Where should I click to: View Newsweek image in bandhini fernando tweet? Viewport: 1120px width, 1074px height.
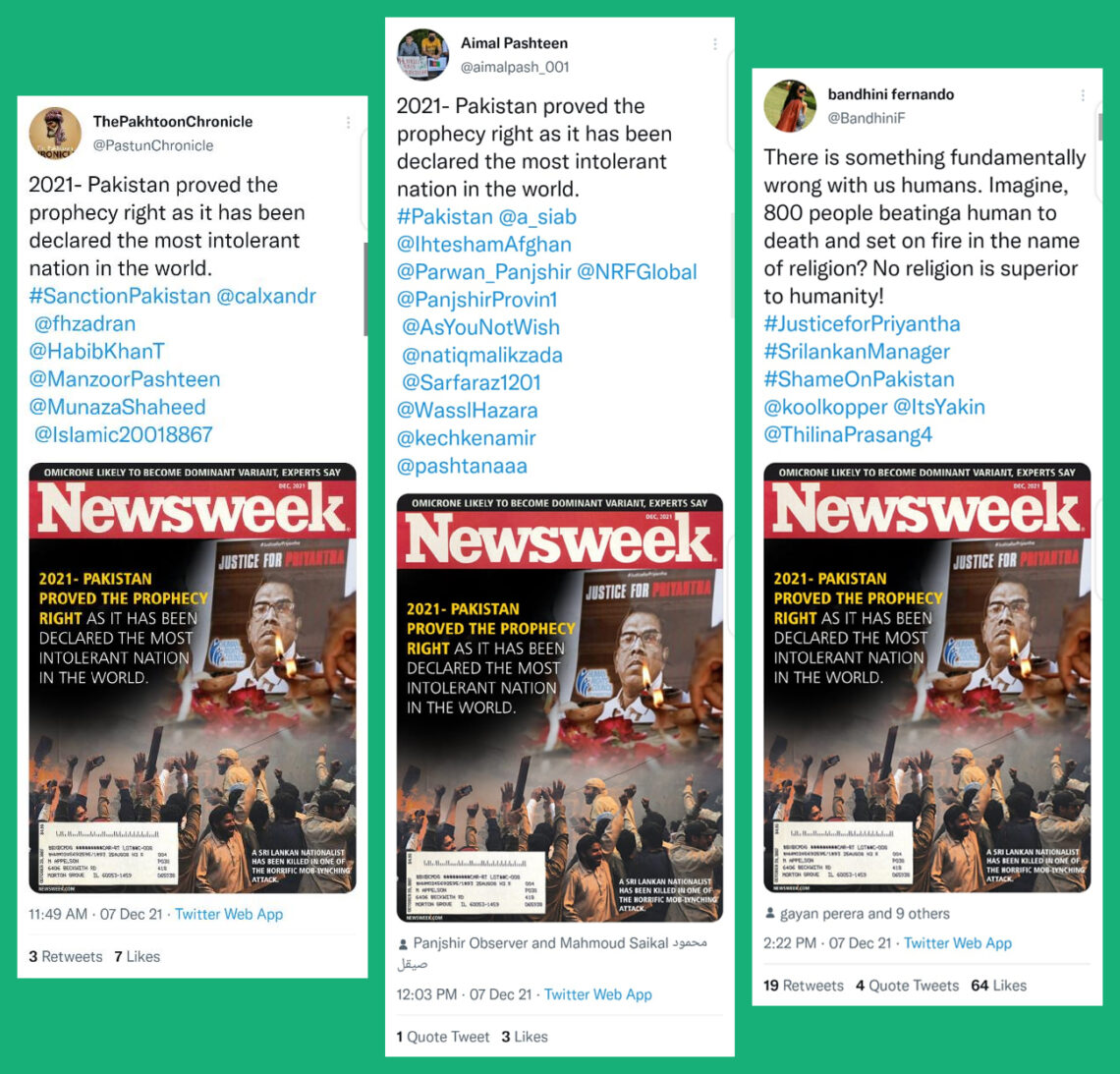click(x=926, y=678)
